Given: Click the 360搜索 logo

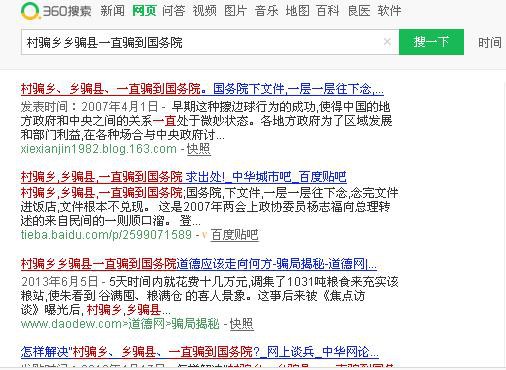Looking at the screenshot, I should pos(56,11).
